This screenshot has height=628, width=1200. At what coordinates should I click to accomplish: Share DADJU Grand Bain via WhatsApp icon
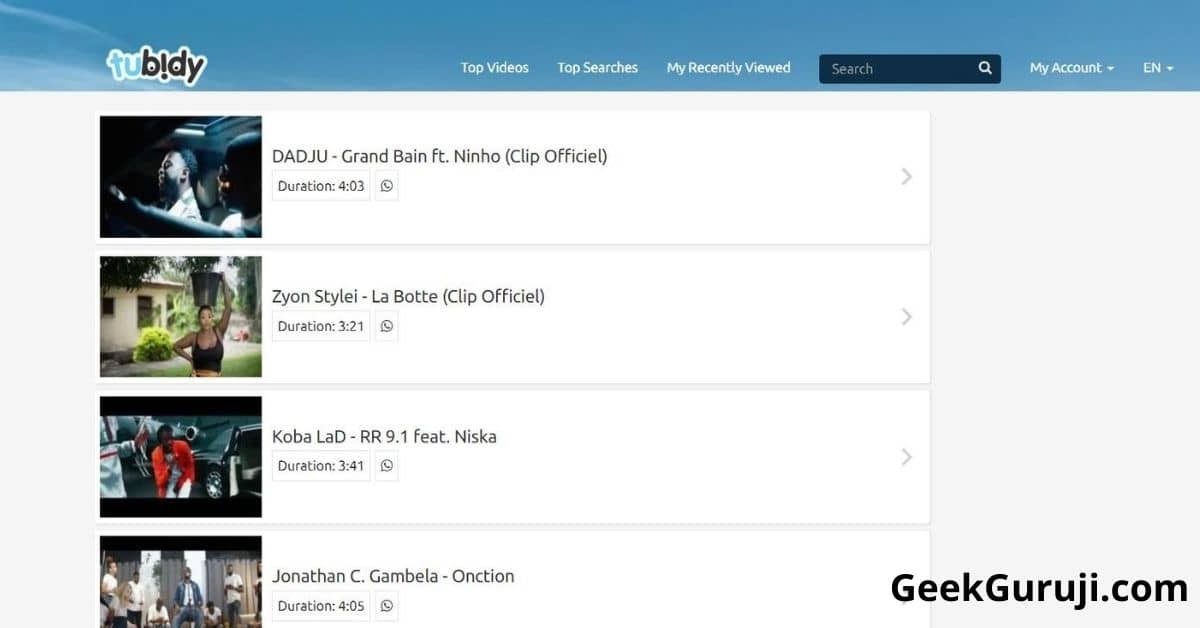(x=387, y=186)
